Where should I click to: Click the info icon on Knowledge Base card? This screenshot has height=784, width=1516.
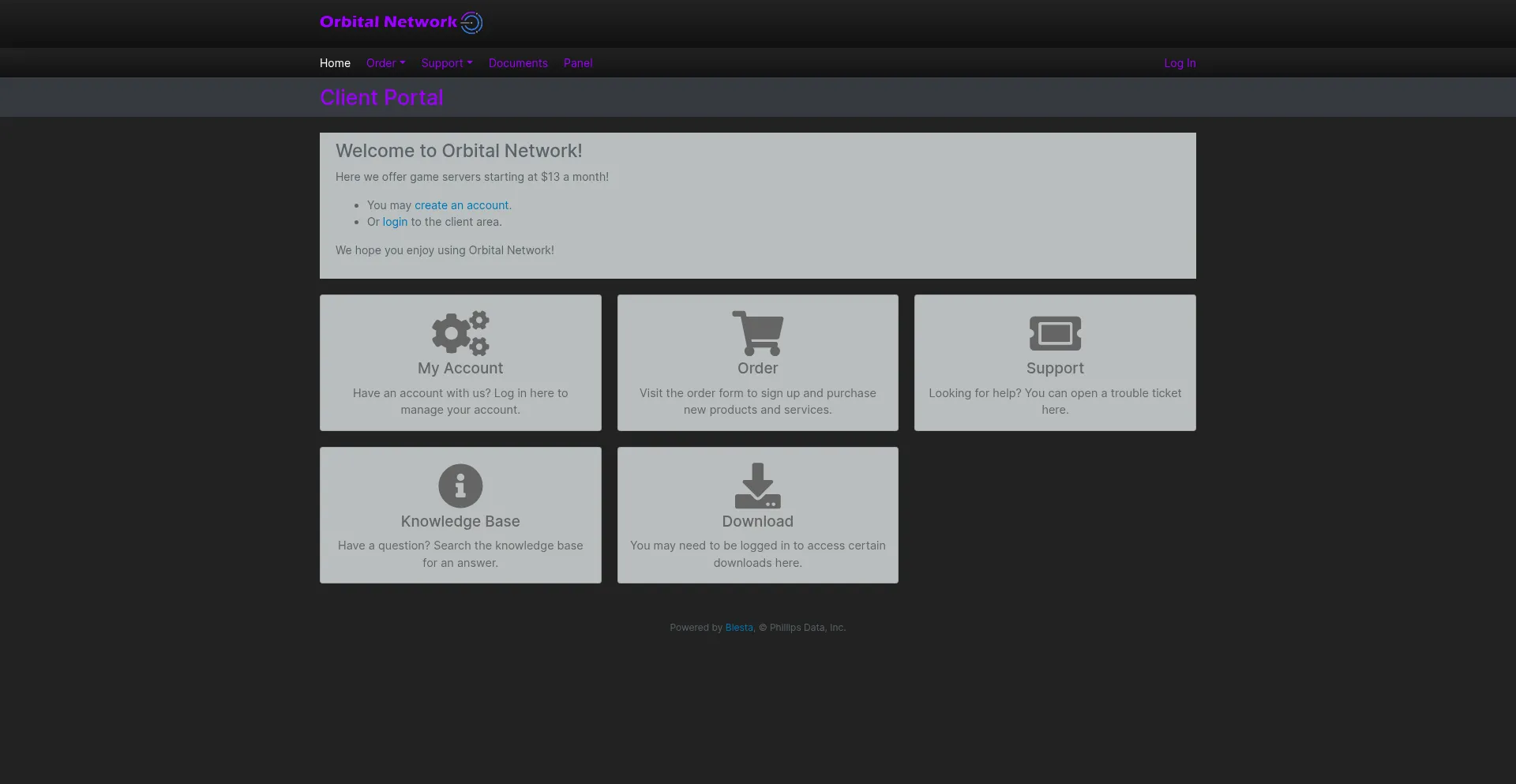(460, 486)
